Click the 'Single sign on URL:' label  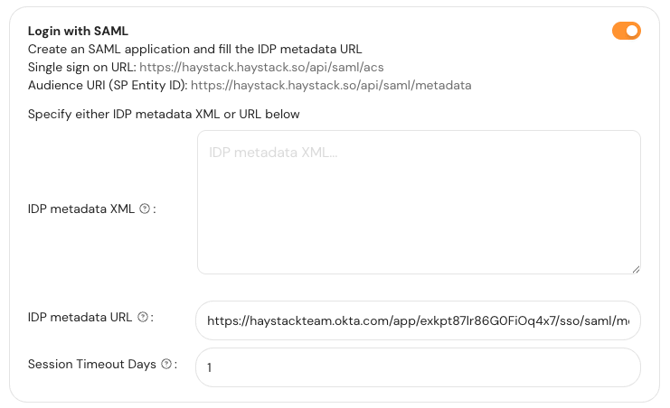tap(82, 67)
